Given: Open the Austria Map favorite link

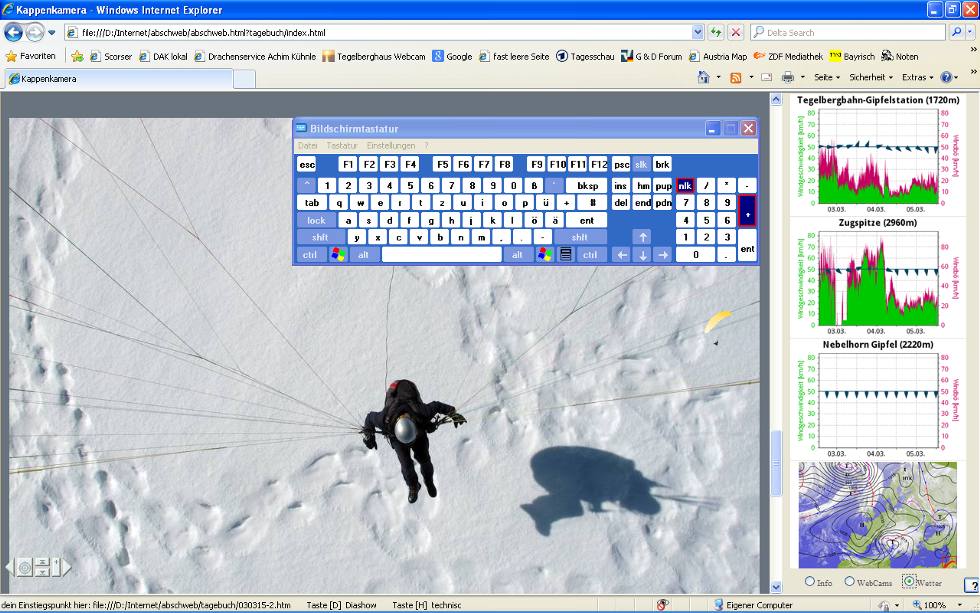Looking at the screenshot, I should [x=718, y=56].
